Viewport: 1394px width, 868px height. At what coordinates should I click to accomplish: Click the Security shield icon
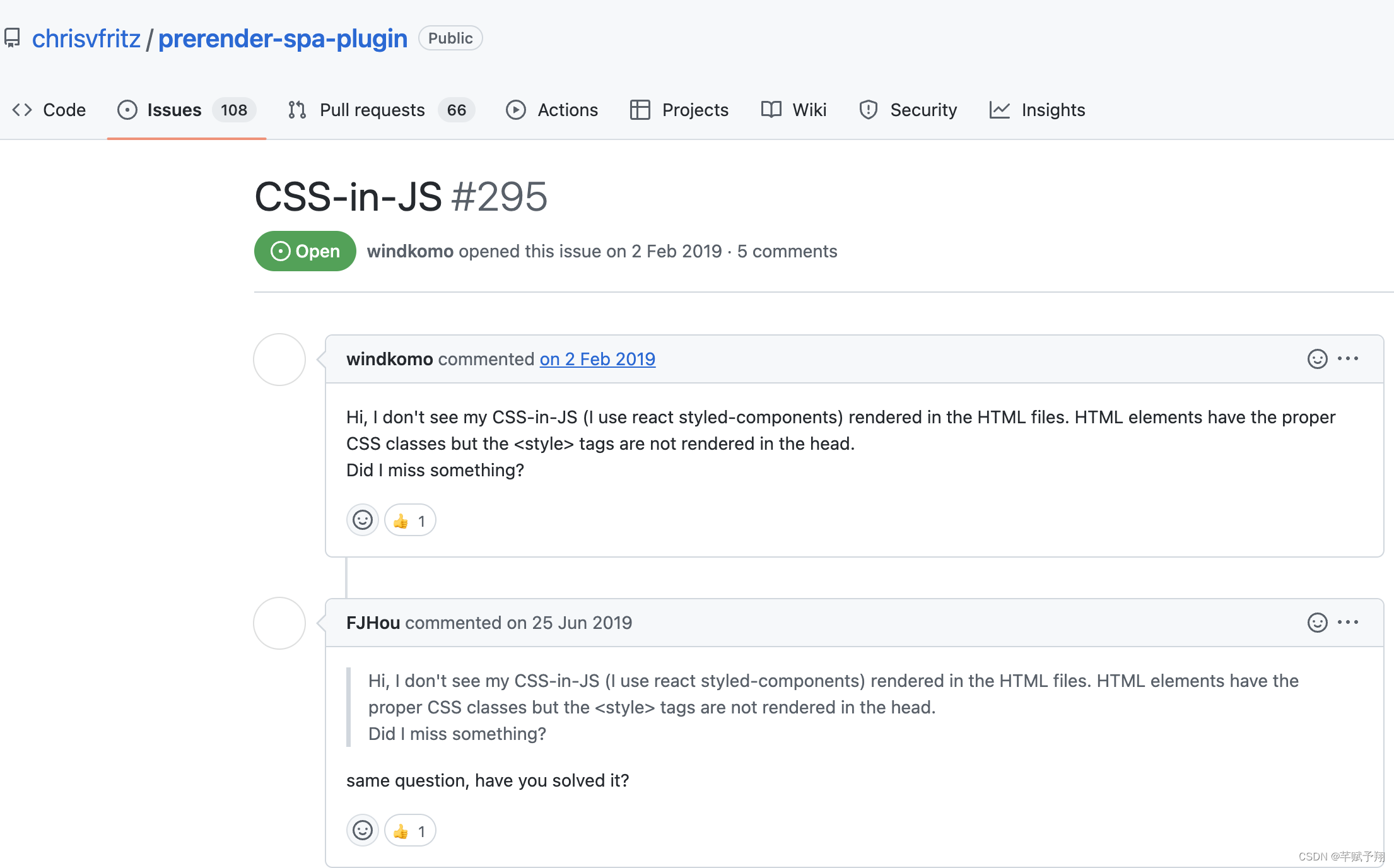pyautogui.click(x=869, y=110)
